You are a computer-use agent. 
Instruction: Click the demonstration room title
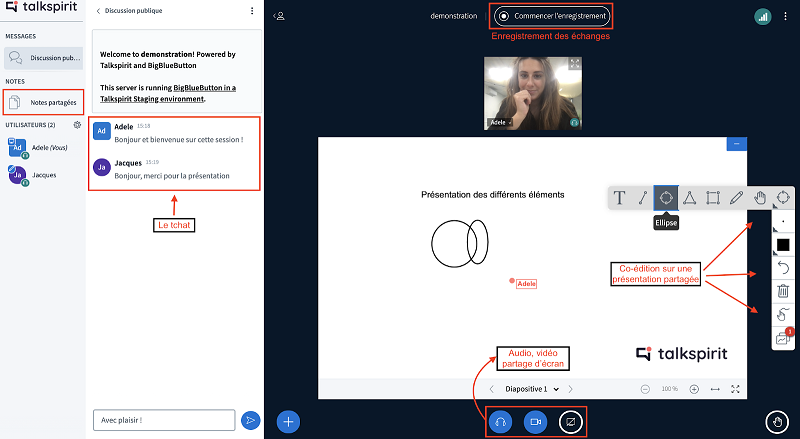click(x=454, y=16)
